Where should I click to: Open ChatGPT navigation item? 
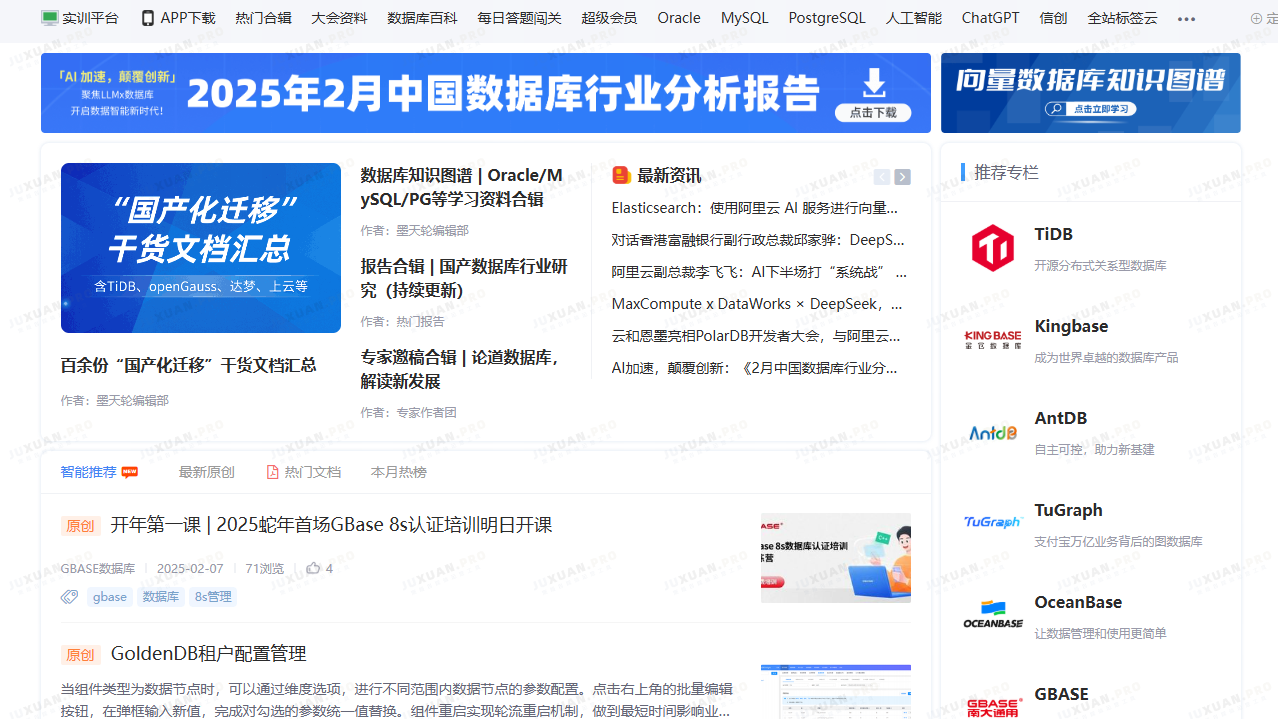[990, 18]
